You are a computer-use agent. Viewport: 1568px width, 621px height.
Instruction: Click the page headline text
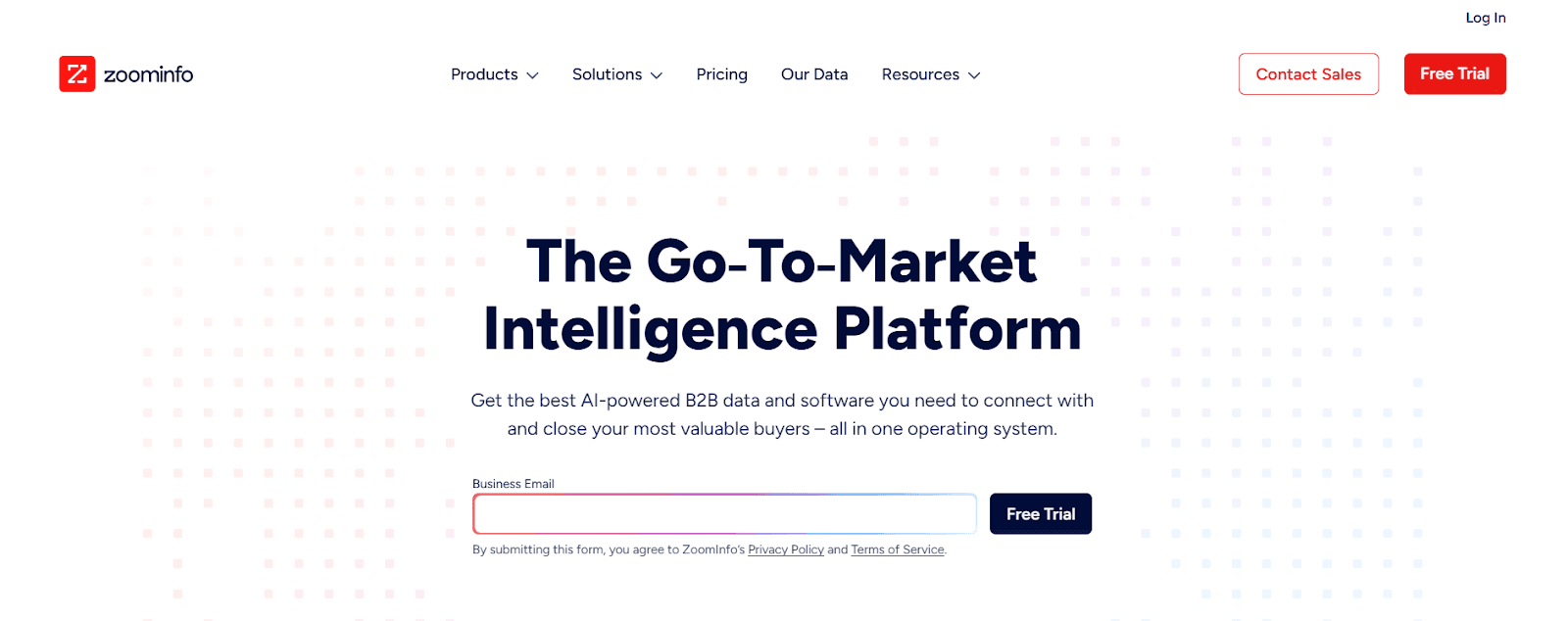coord(781,294)
